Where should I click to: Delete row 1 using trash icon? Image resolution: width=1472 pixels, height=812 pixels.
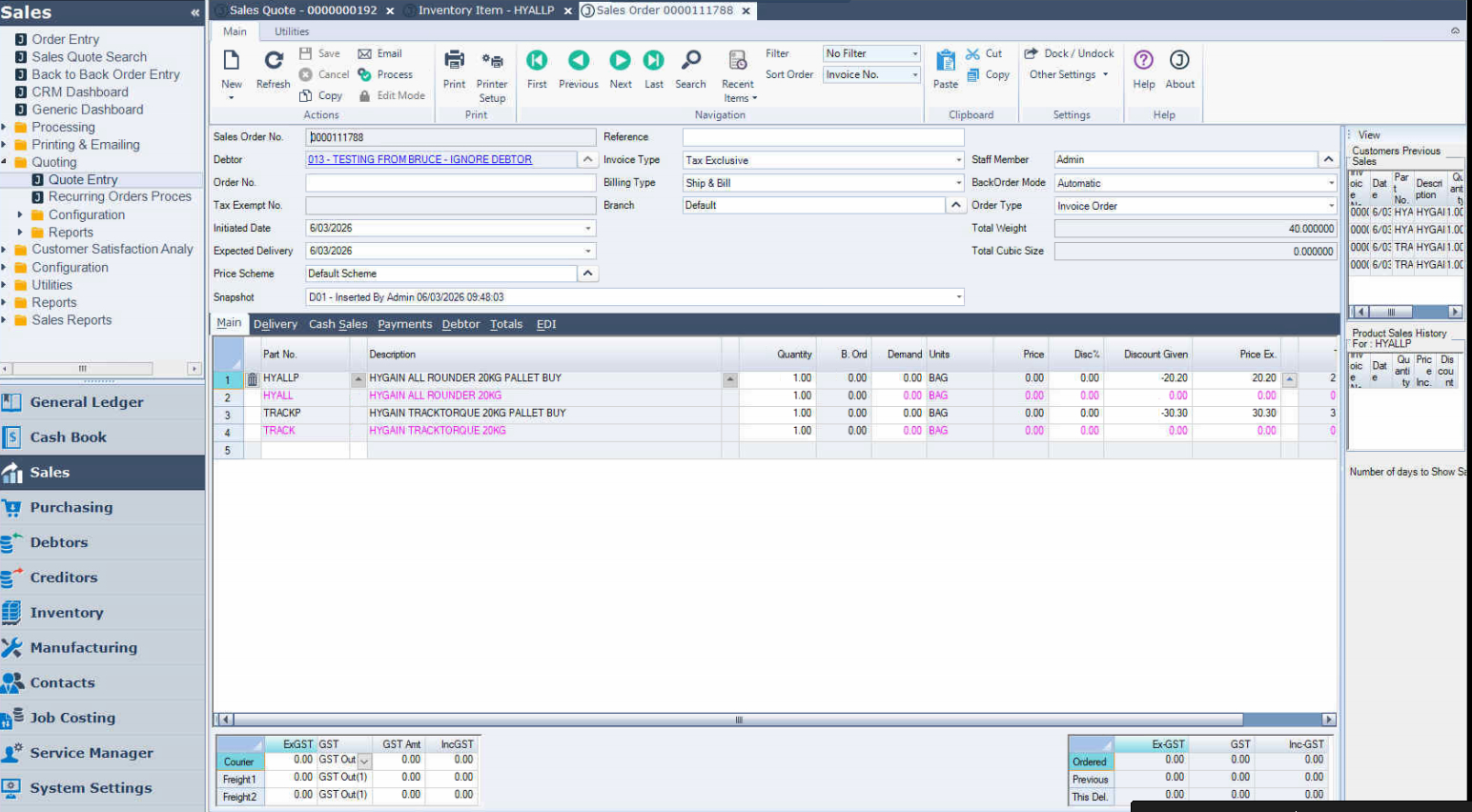pyautogui.click(x=253, y=379)
